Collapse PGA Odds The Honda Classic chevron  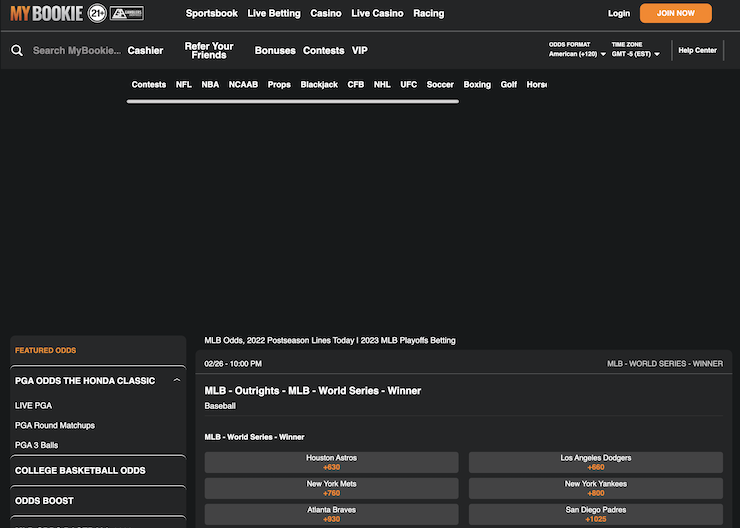(177, 380)
